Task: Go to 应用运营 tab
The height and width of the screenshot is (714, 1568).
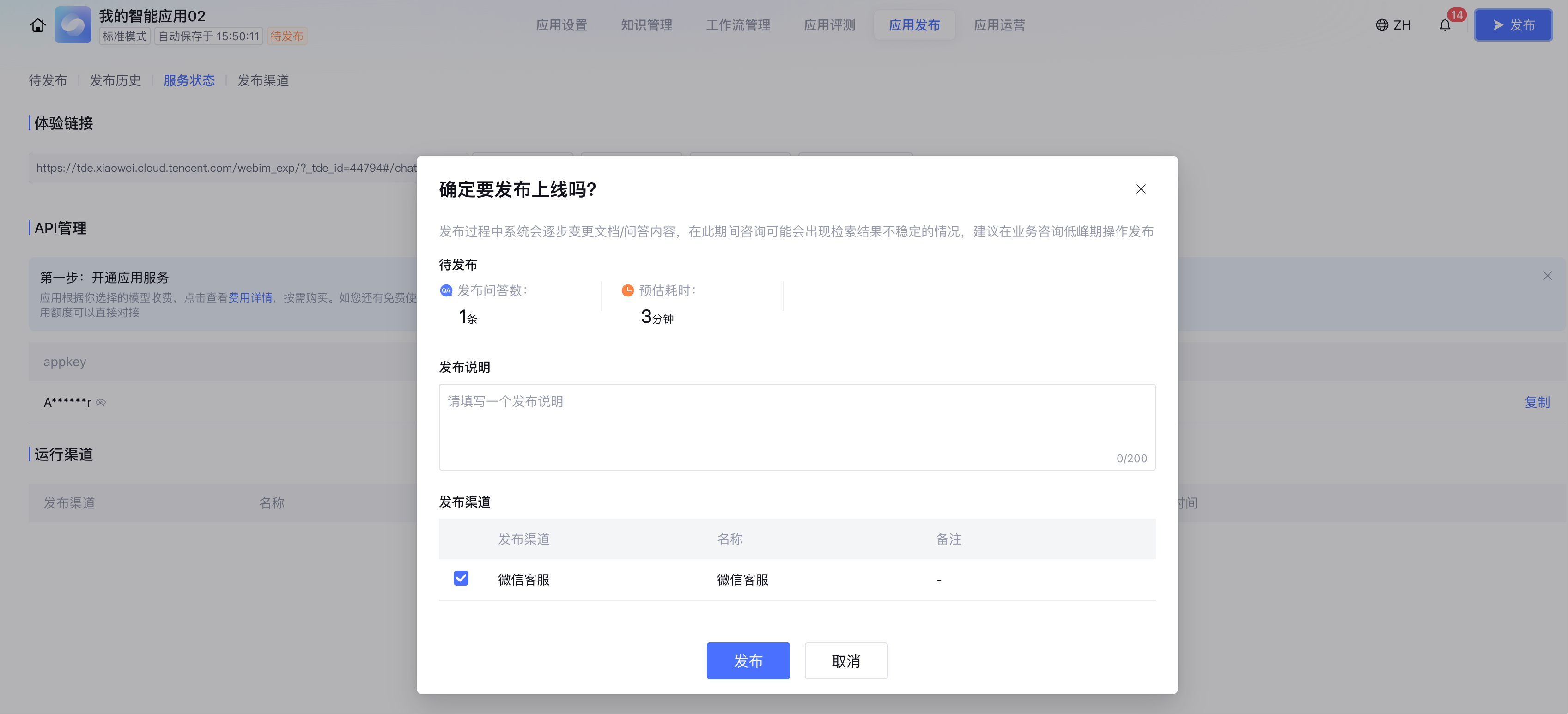Action: pos(999,25)
